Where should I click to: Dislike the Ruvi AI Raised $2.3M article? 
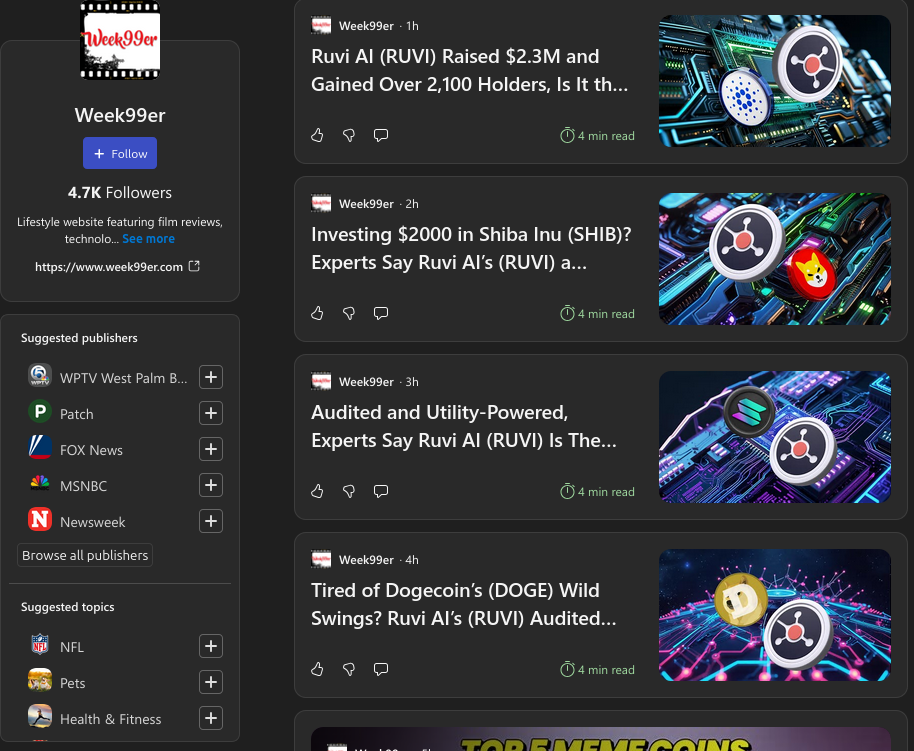[349, 135]
